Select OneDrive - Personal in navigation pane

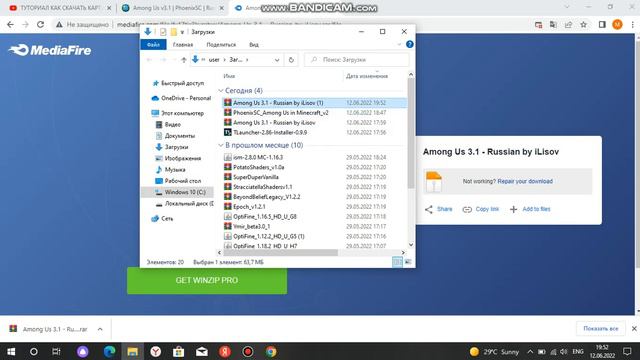coord(181,98)
